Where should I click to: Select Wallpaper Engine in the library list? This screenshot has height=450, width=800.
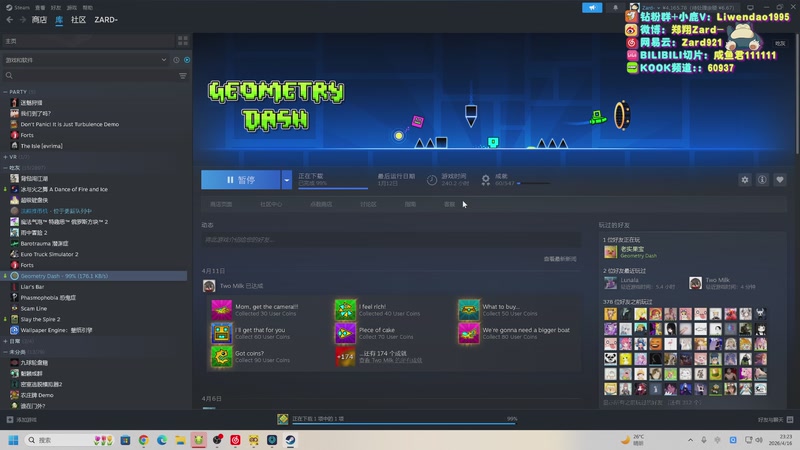tap(56, 330)
